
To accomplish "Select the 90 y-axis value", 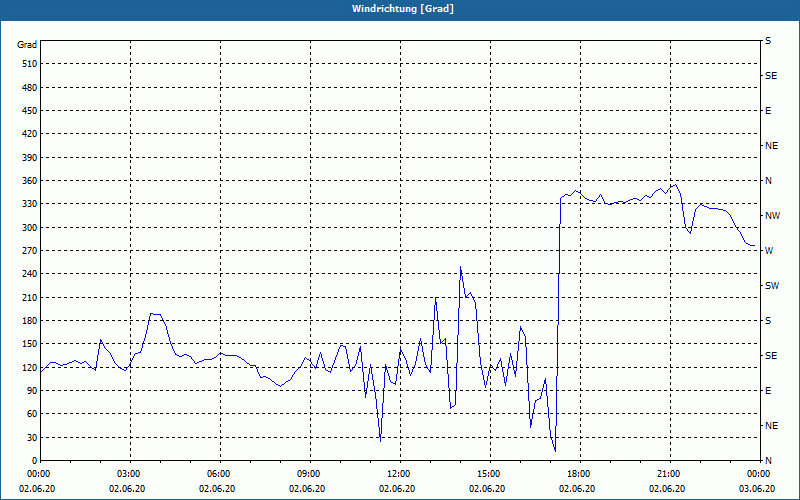I will tap(32, 391).
